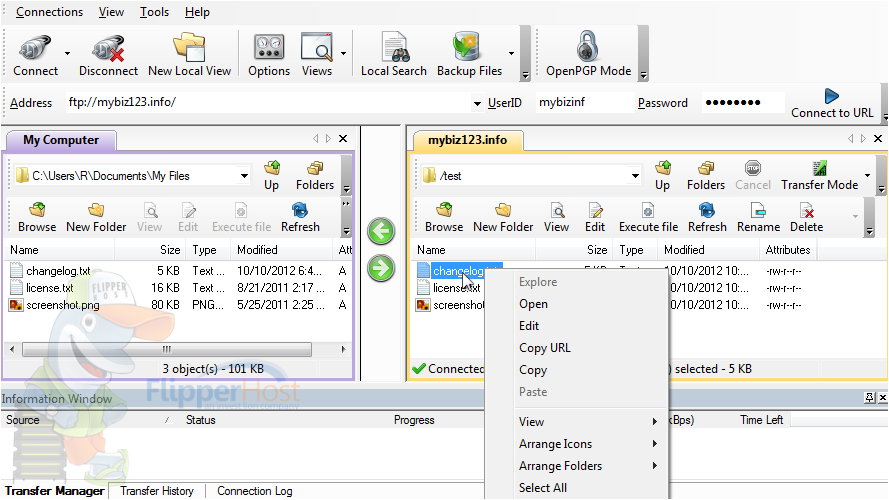Click the Connect to URL arrow
Screen dimensions: 889x500
tap(832, 96)
